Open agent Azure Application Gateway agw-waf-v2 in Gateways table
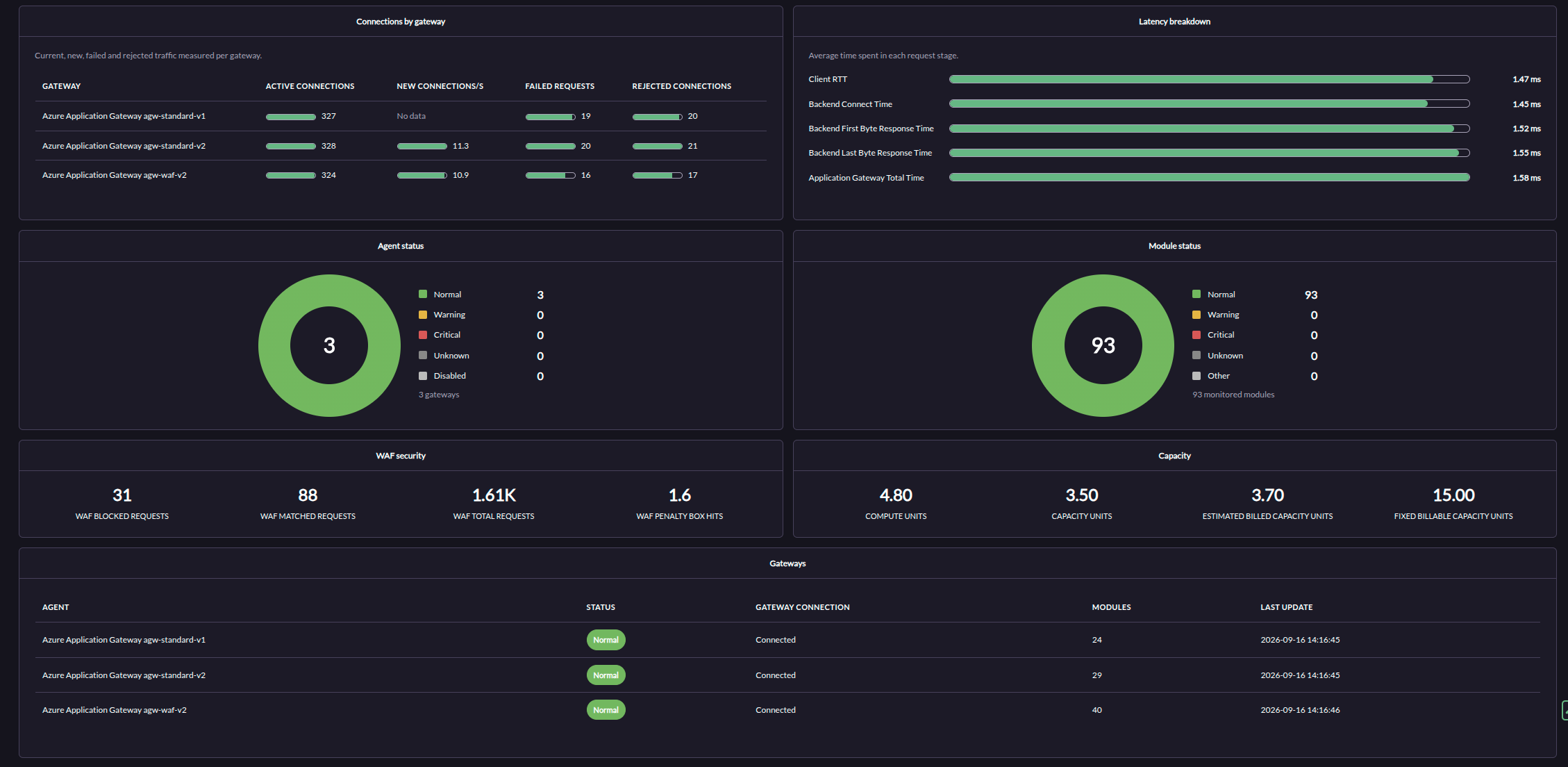 pyautogui.click(x=115, y=710)
